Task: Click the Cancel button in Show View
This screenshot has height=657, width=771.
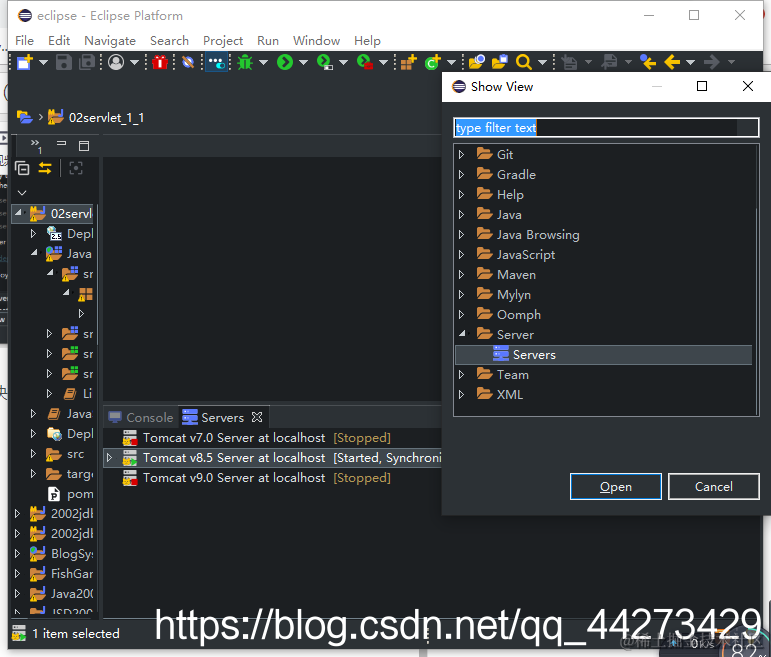Action: click(x=714, y=487)
